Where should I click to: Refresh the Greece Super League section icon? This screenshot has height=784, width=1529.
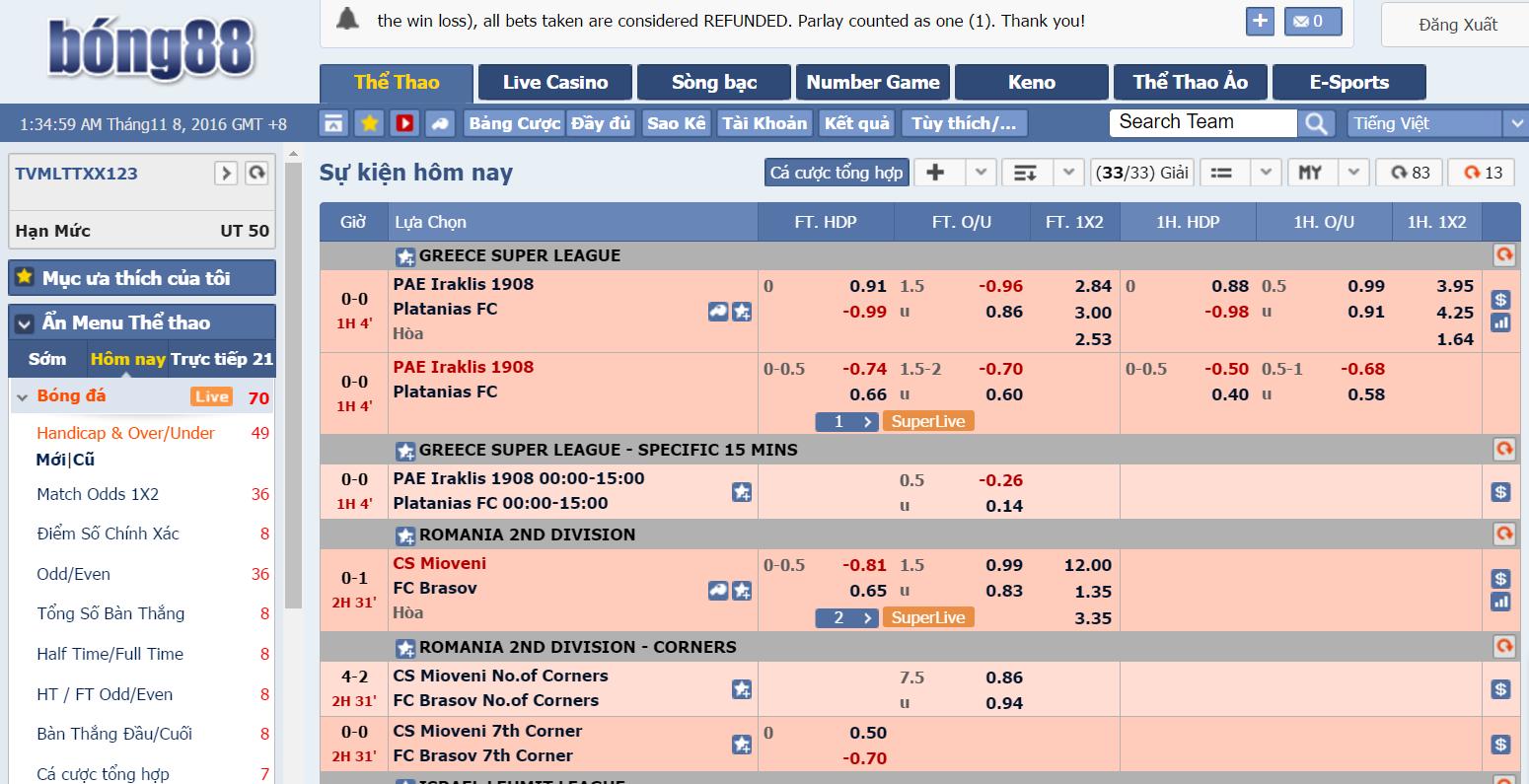[x=1503, y=255]
